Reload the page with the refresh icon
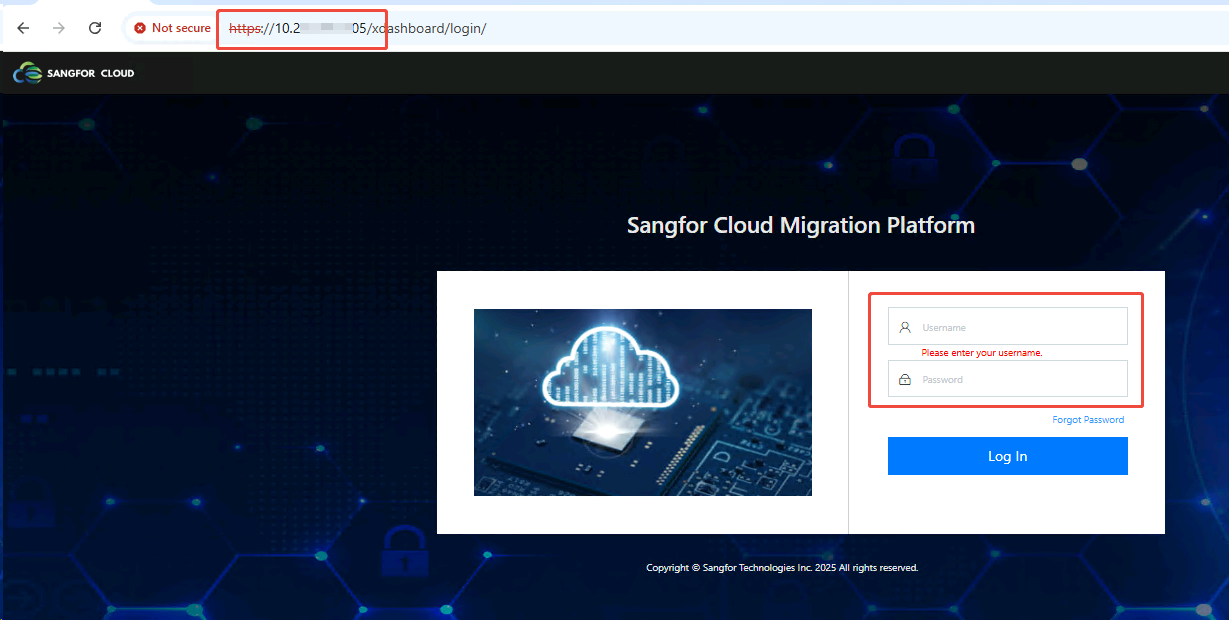The height and width of the screenshot is (620, 1229). click(95, 28)
